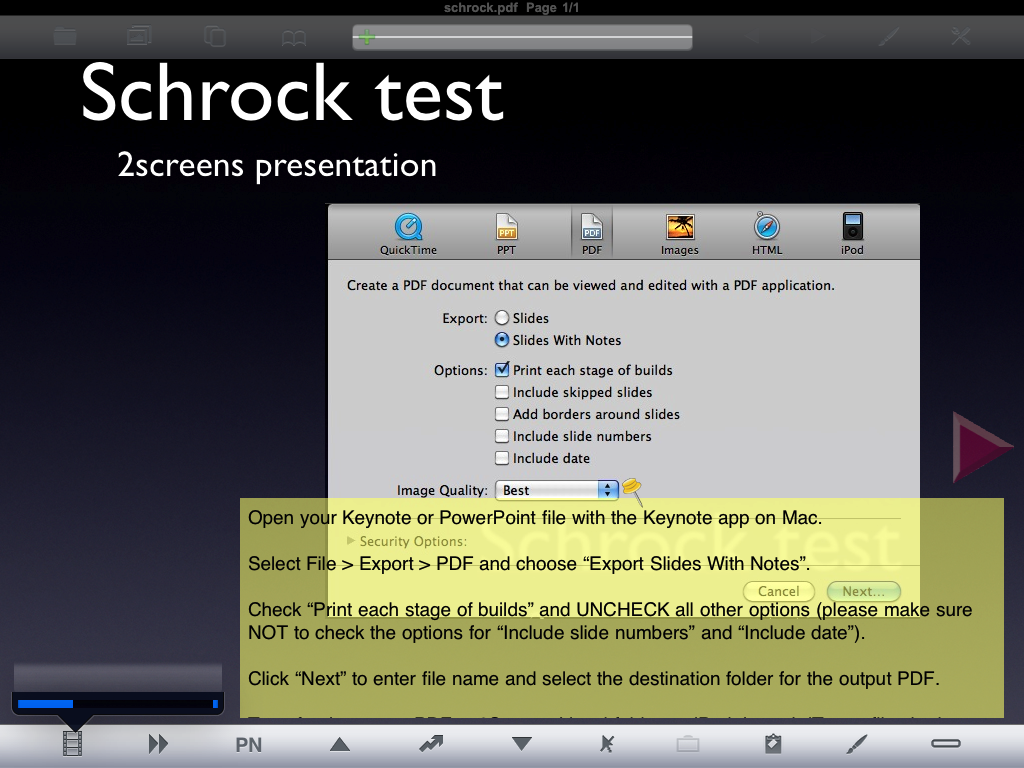Tap the clipboard icon in bottom toolbar
Viewport: 1024px width, 768px height.
(x=773, y=743)
